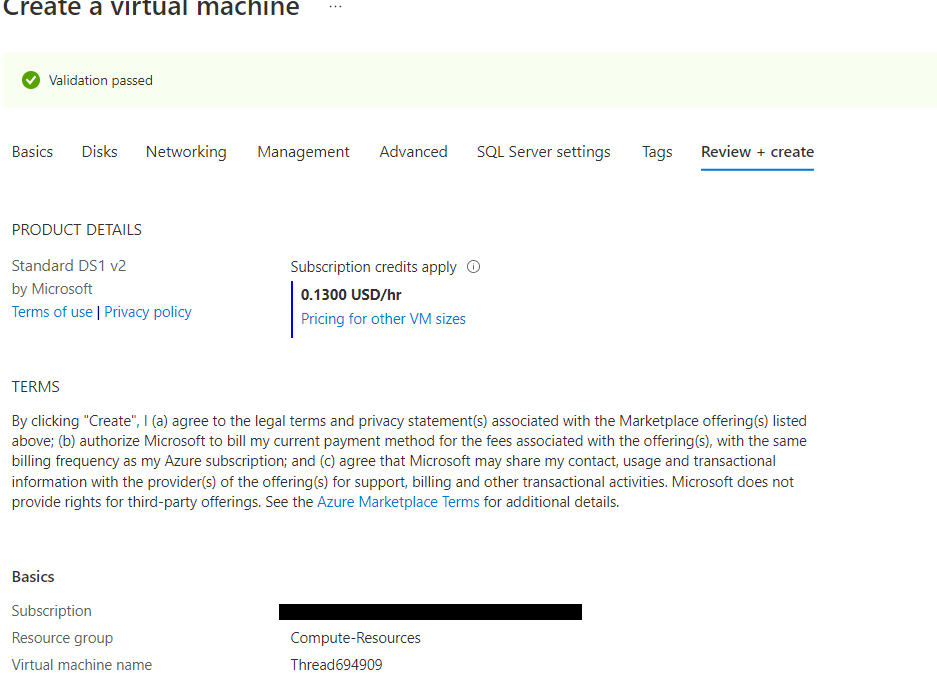The height and width of the screenshot is (683, 937).
Task: Click the PRODUCT DETAILS heading
Action: 76,230
